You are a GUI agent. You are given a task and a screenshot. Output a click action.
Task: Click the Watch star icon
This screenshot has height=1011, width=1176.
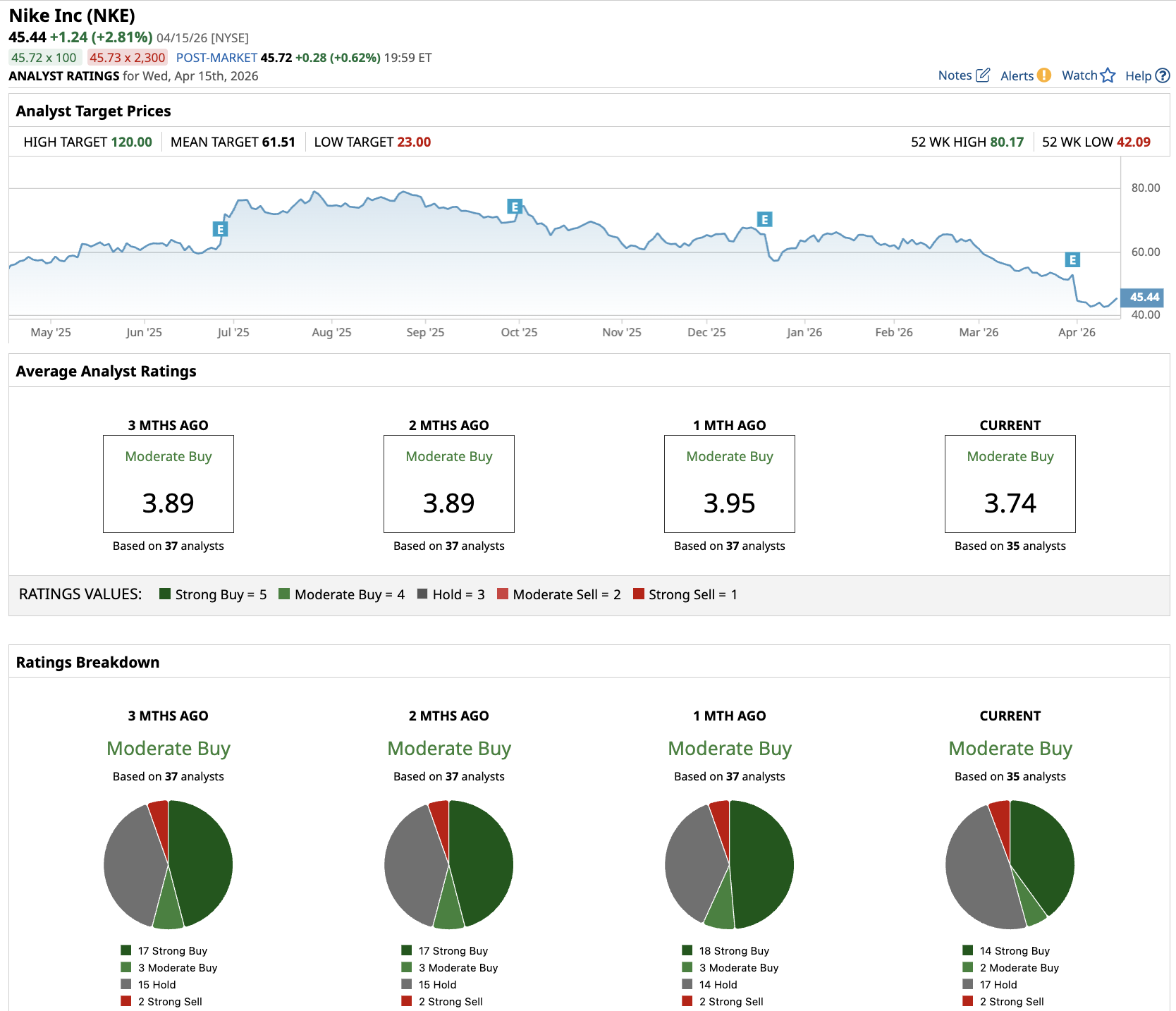(1108, 75)
